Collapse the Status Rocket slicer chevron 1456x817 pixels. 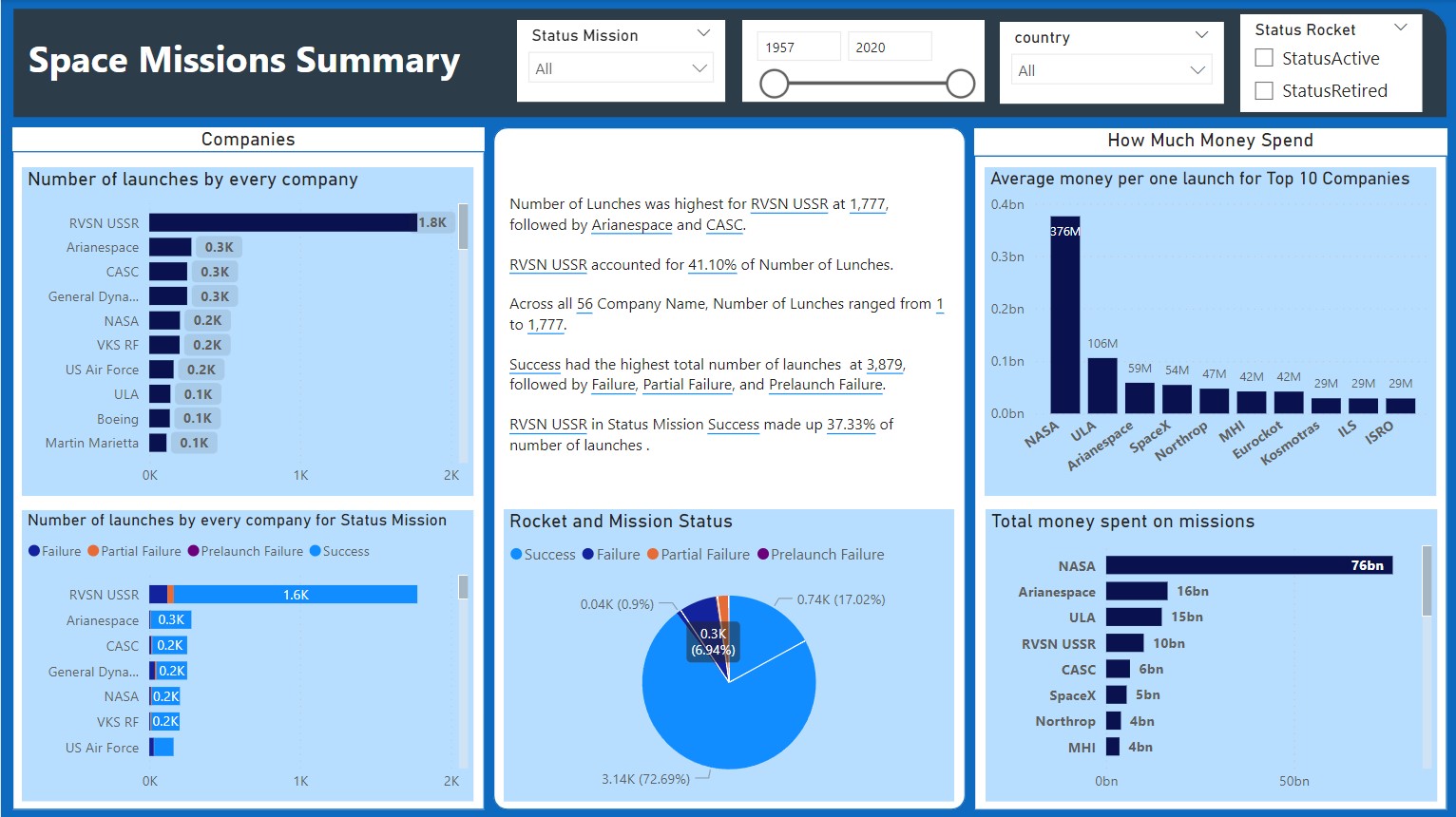[1400, 28]
